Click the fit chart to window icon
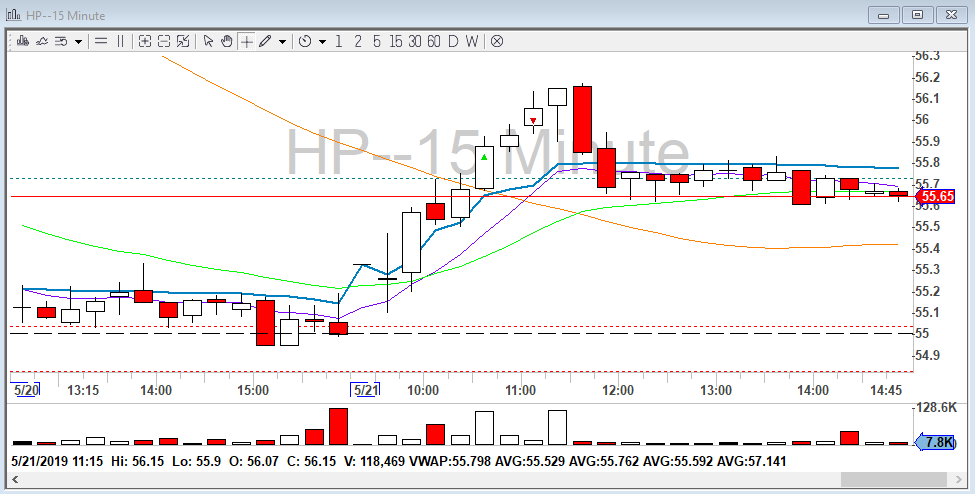 (183, 42)
